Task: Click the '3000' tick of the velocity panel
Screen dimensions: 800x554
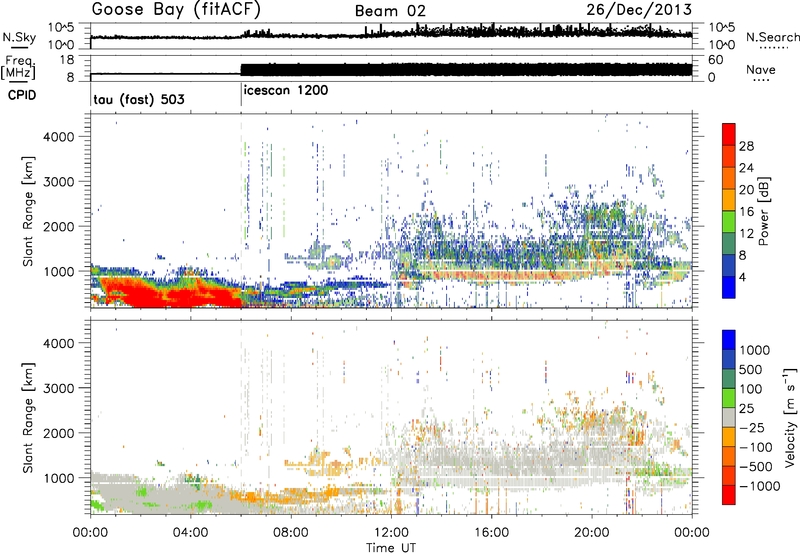Action: tap(58, 388)
